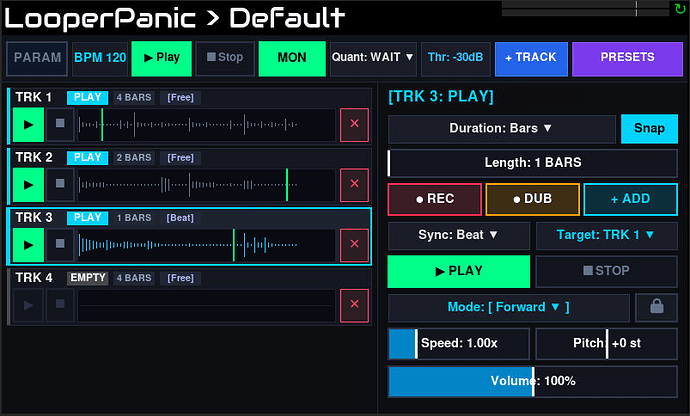Screen dimensions: 690x416
Task: Click the Volume: 100% slider
Action: coord(532,381)
